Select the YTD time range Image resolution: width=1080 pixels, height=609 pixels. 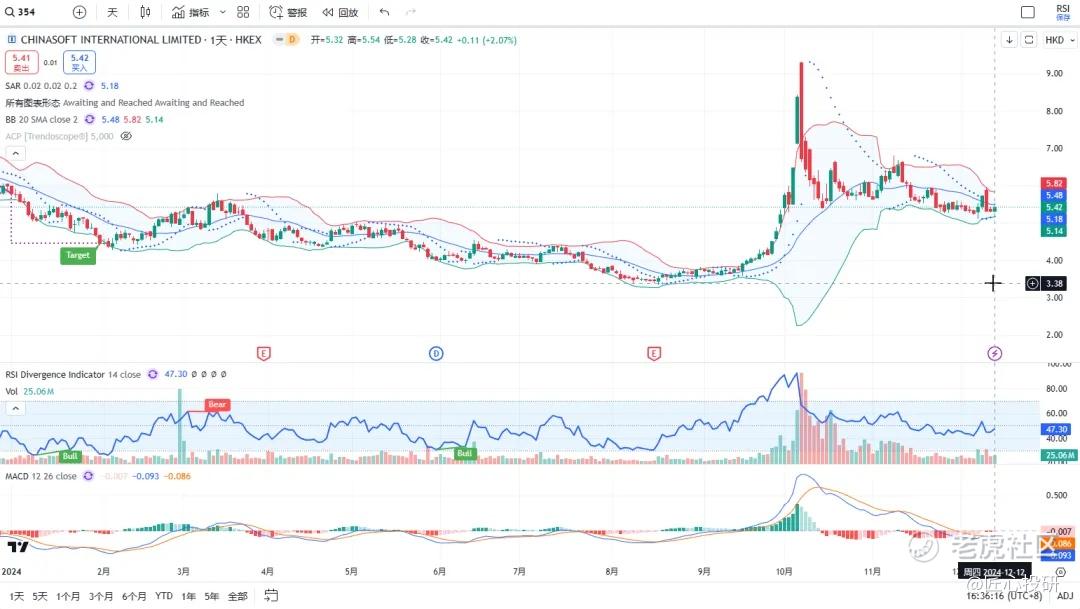click(164, 596)
